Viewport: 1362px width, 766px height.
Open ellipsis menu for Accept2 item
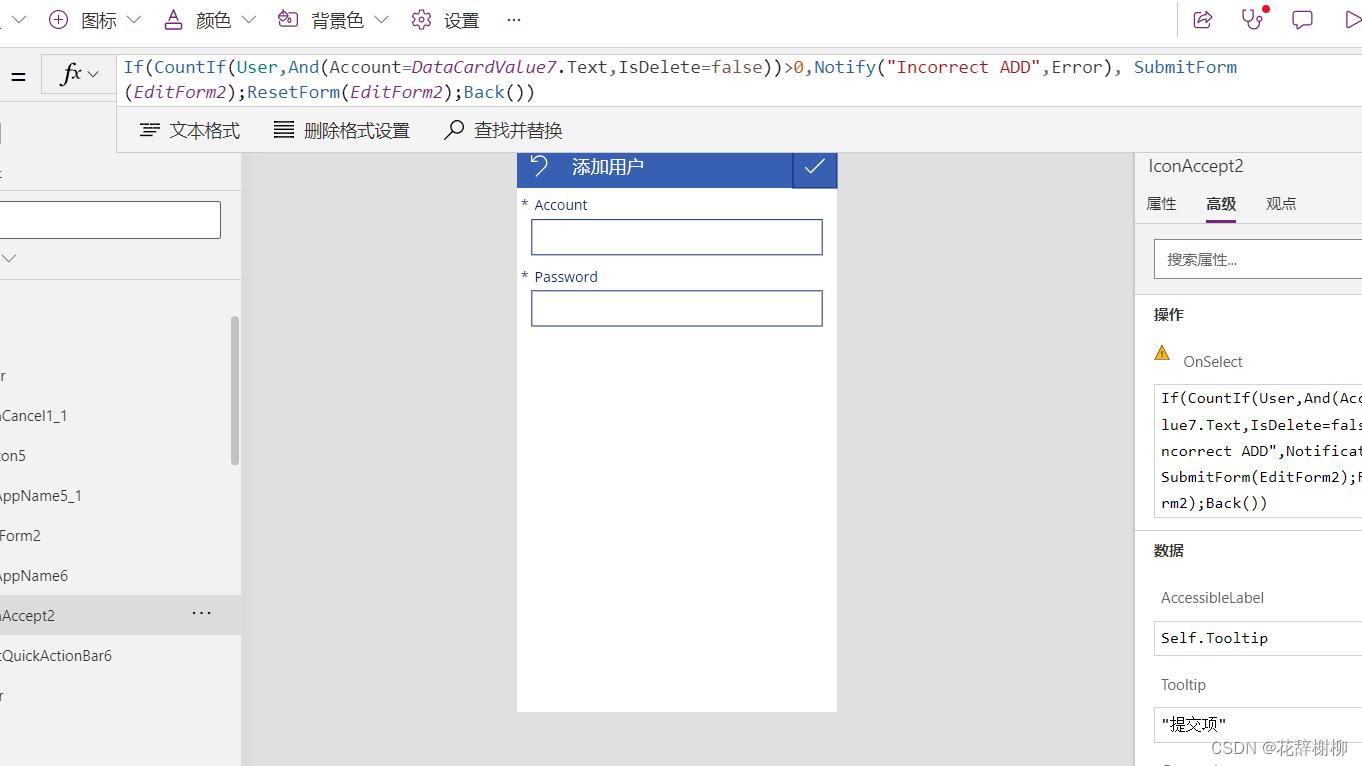[201, 613]
